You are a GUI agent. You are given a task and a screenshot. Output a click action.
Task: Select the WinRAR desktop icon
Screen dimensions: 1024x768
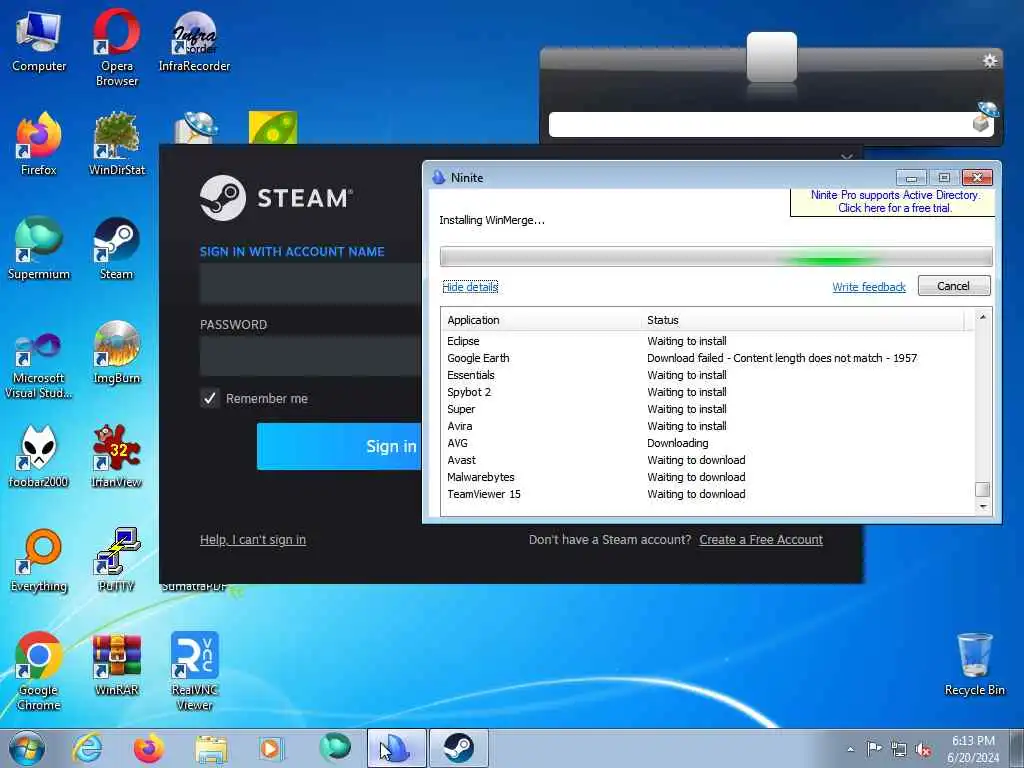pos(116,665)
